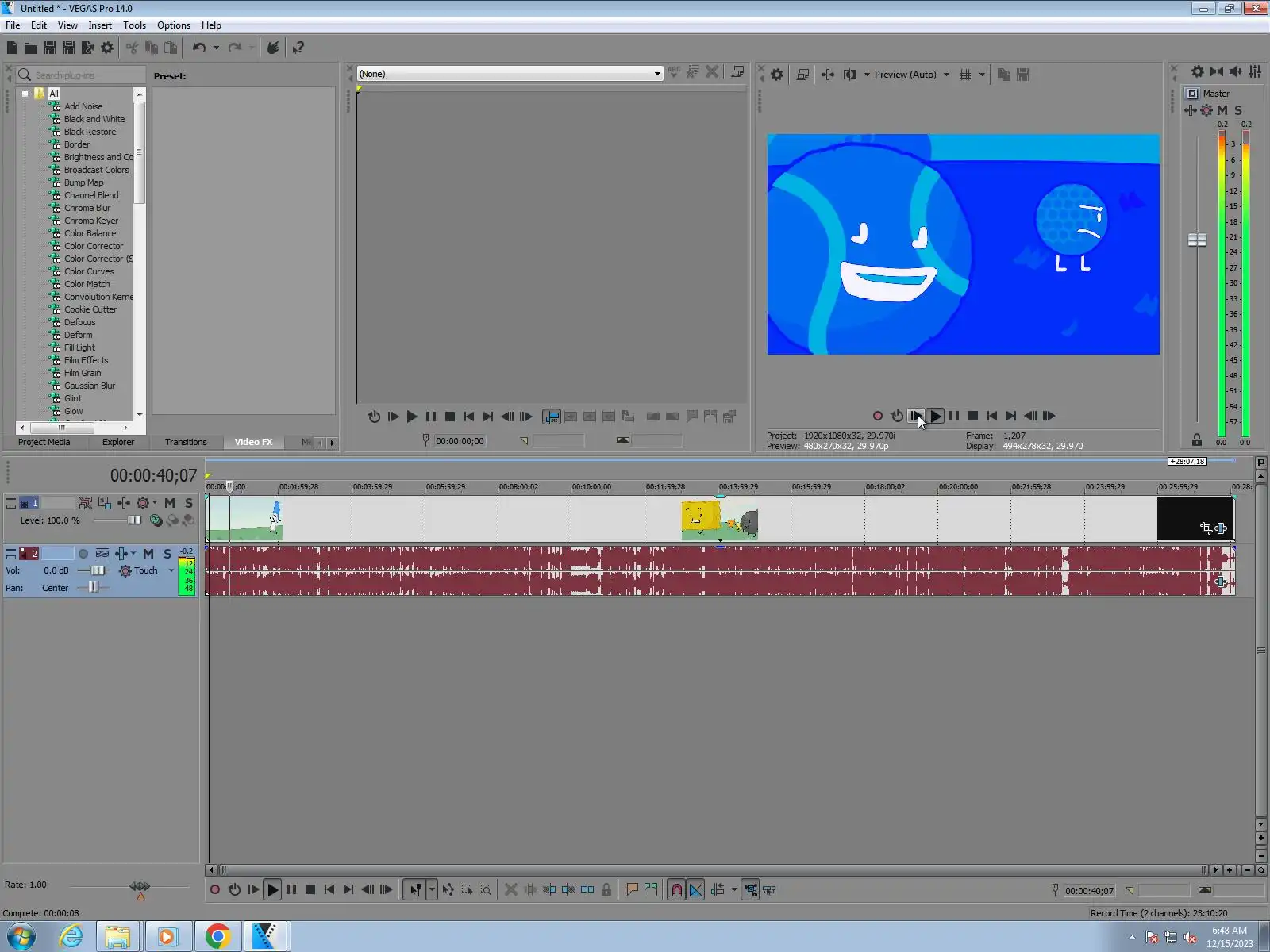The image size is (1270, 952).
Task: Expand the Undo history dropdown arrow
Action: point(216,48)
